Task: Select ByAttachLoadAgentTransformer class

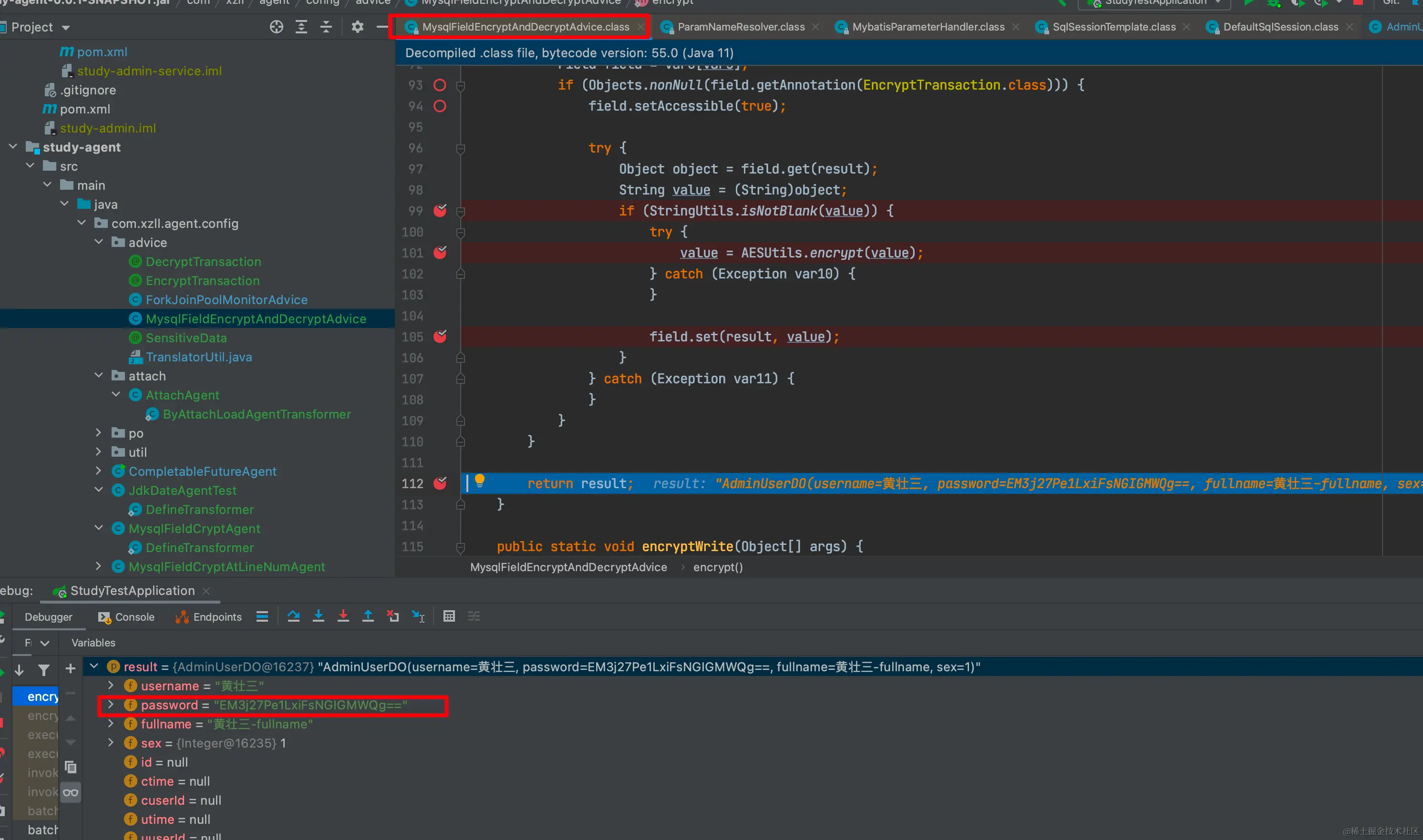Action: [x=257, y=414]
